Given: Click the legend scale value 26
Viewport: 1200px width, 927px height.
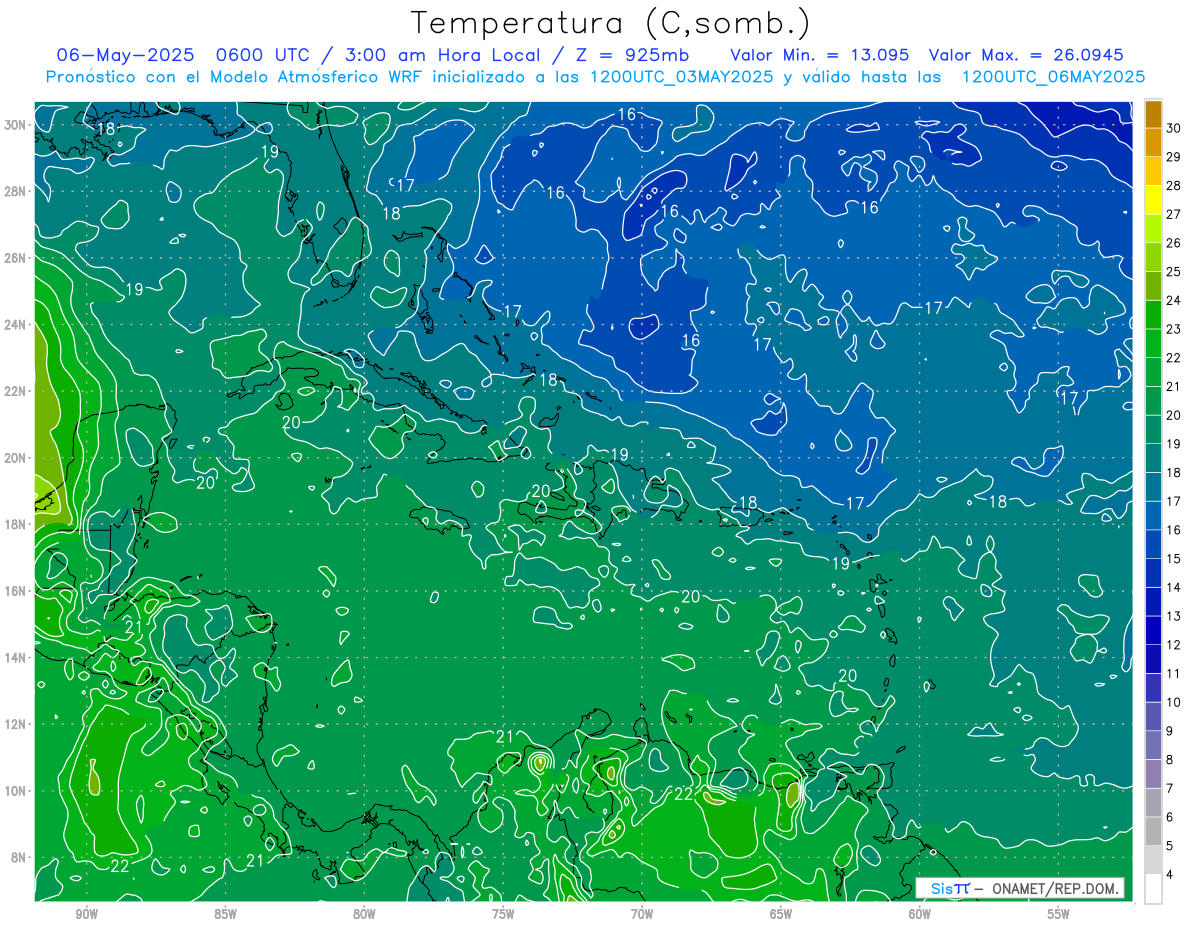Looking at the screenshot, I should point(1174,243).
